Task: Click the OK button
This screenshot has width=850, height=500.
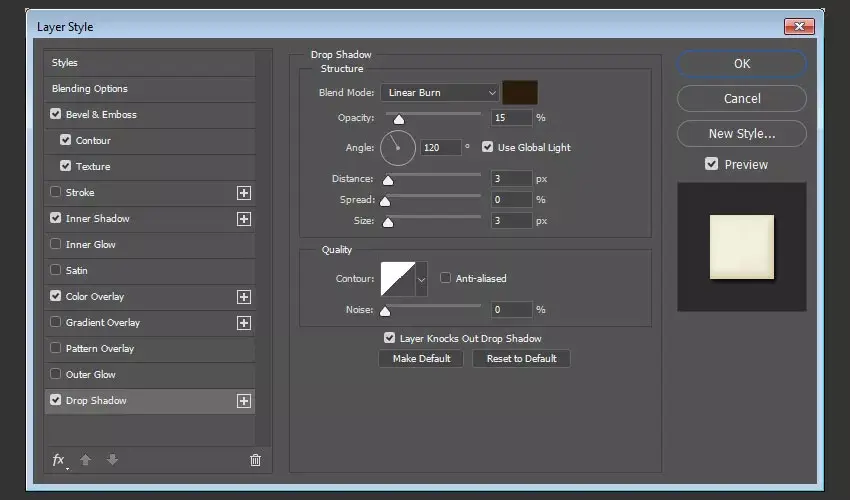Action: [x=742, y=64]
